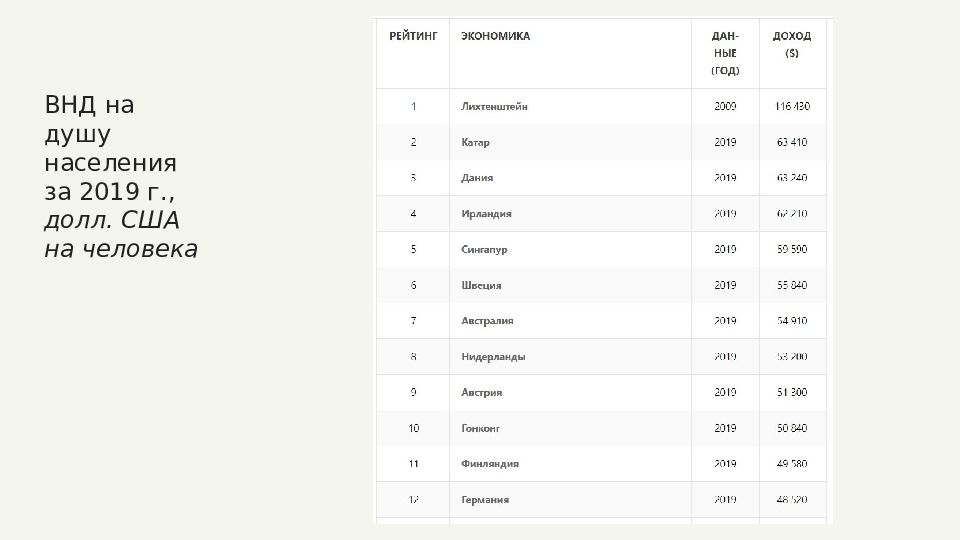
Task: Select the Германия row name
Action: click(x=485, y=500)
